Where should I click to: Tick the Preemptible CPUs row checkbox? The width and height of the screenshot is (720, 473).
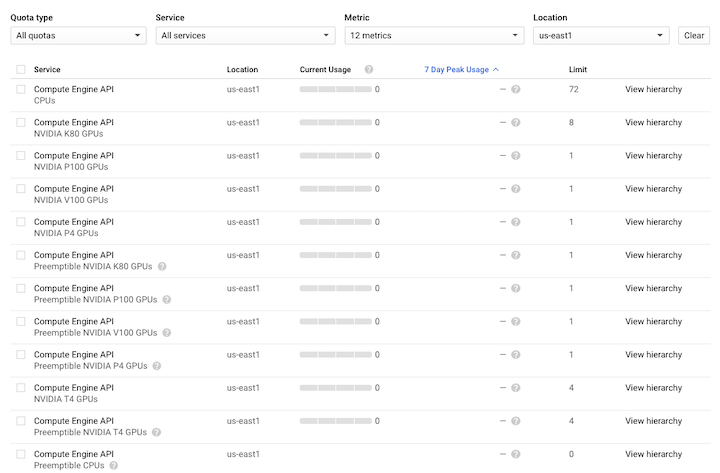[21, 454]
